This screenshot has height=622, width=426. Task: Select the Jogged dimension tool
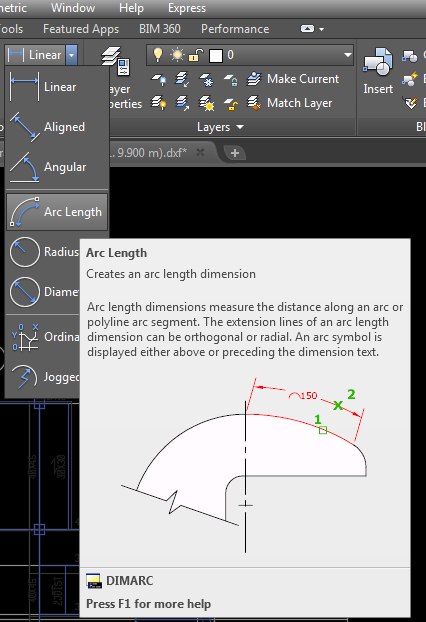[x=43, y=377]
